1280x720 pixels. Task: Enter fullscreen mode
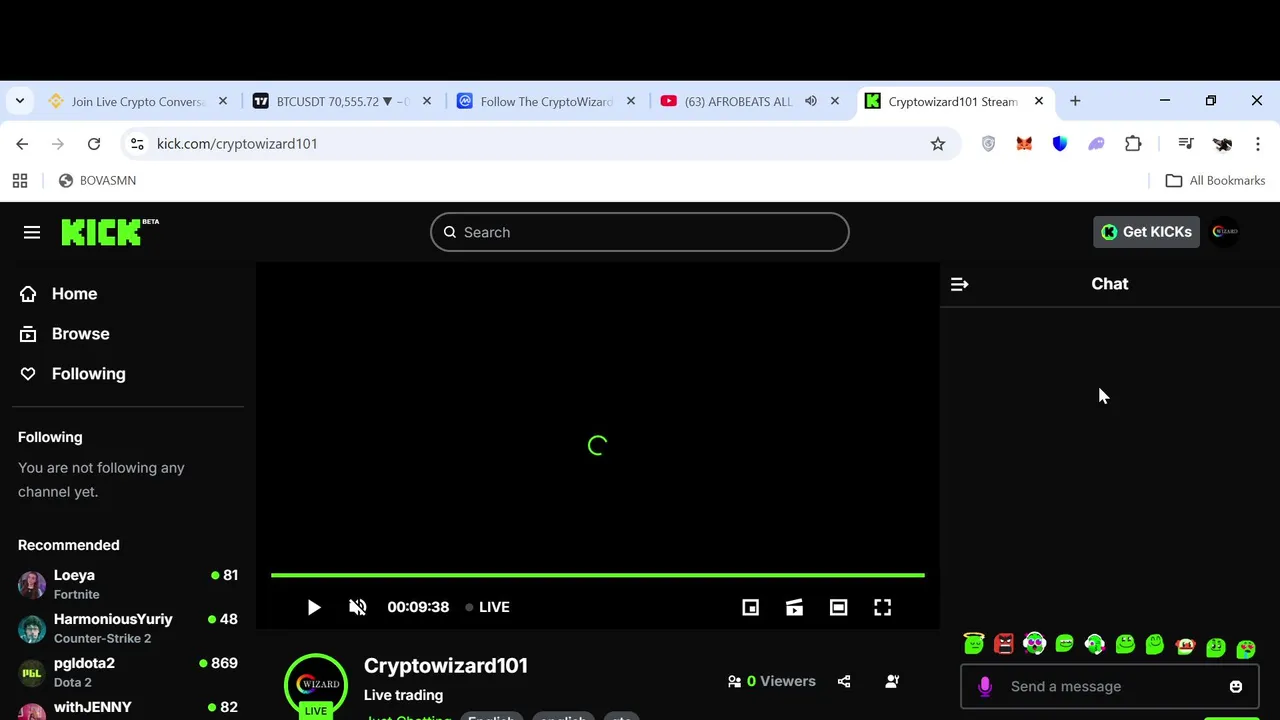pos(882,607)
